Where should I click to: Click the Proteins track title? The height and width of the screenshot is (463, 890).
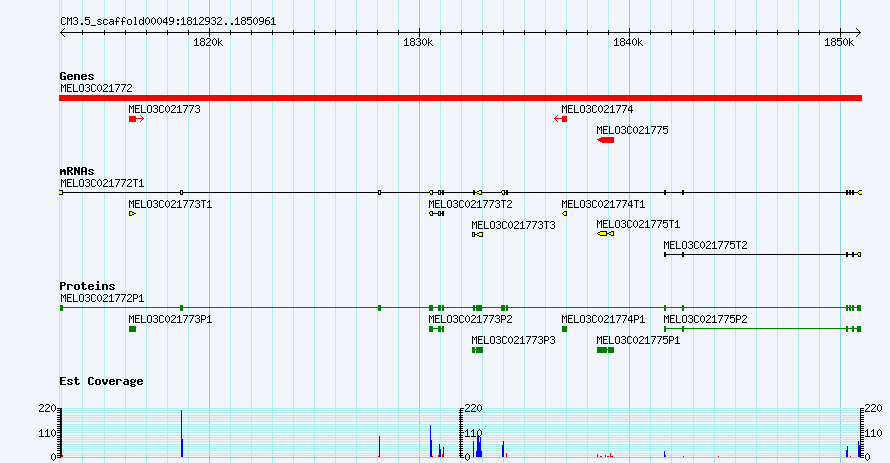coord(87,286)
